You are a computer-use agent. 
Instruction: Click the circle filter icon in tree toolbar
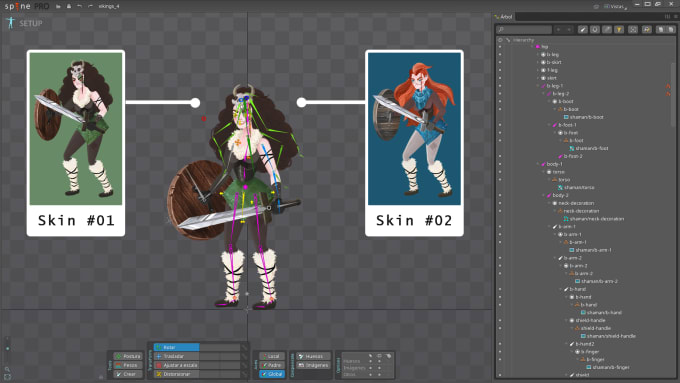click(x=595, y=29)
